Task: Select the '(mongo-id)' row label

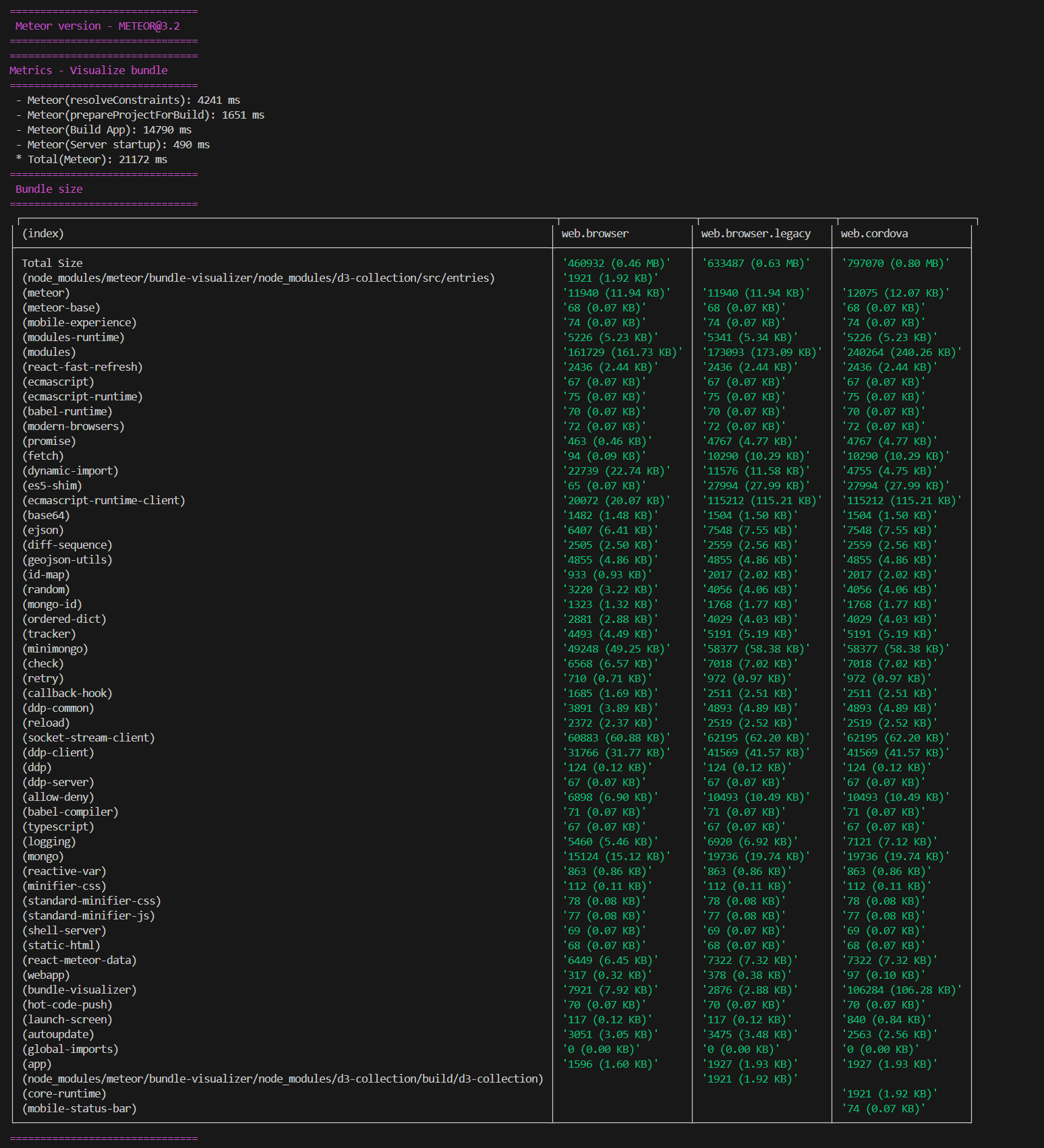Action: (x=52, y=604)
